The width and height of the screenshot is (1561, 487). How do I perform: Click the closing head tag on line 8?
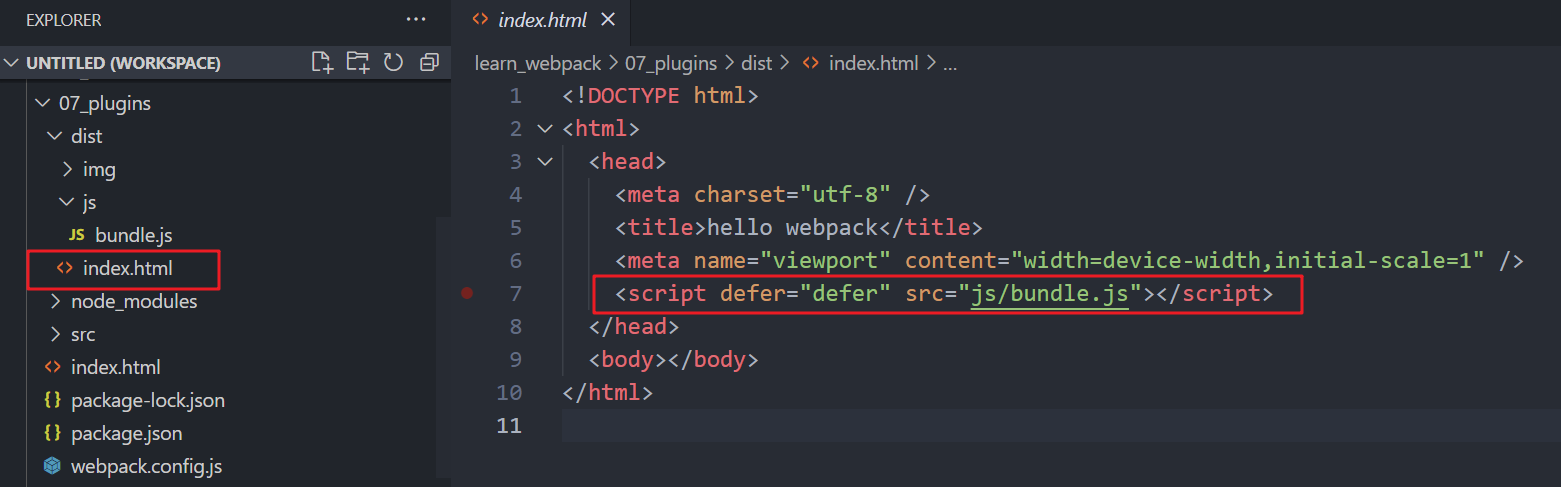tap(634, 327)
